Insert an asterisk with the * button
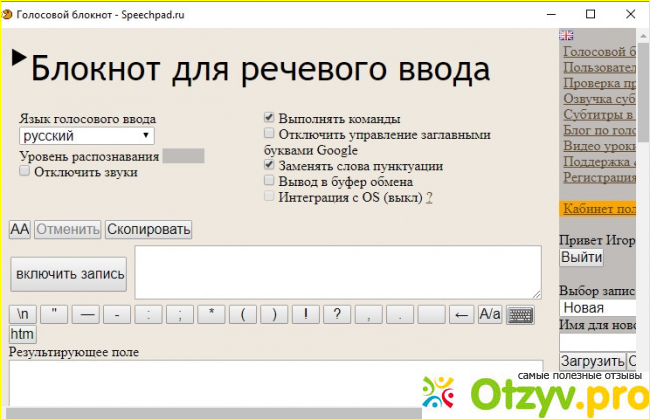Viewport: 650px width, 420px height. (x=211, y=314)
